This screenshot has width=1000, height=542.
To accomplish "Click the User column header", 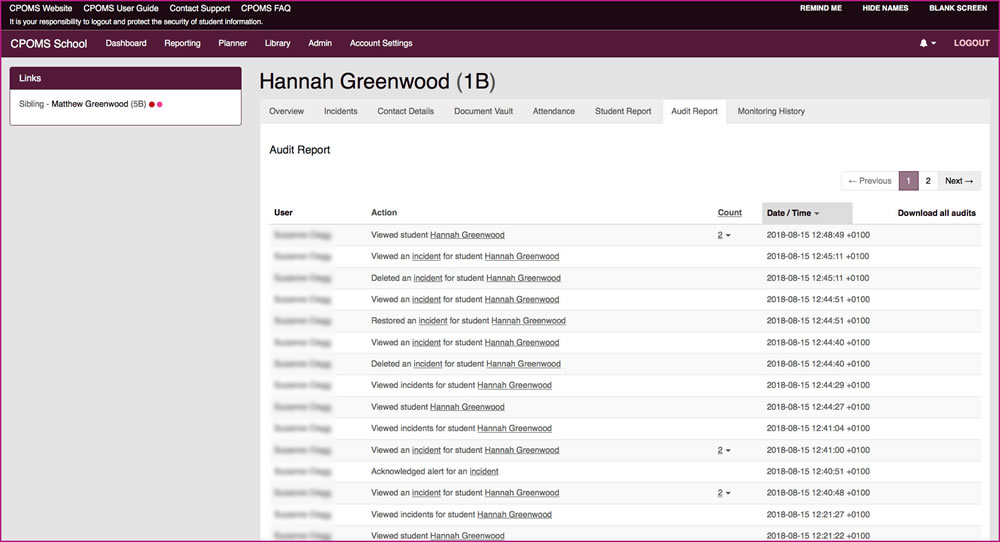I will coord(283,213).
